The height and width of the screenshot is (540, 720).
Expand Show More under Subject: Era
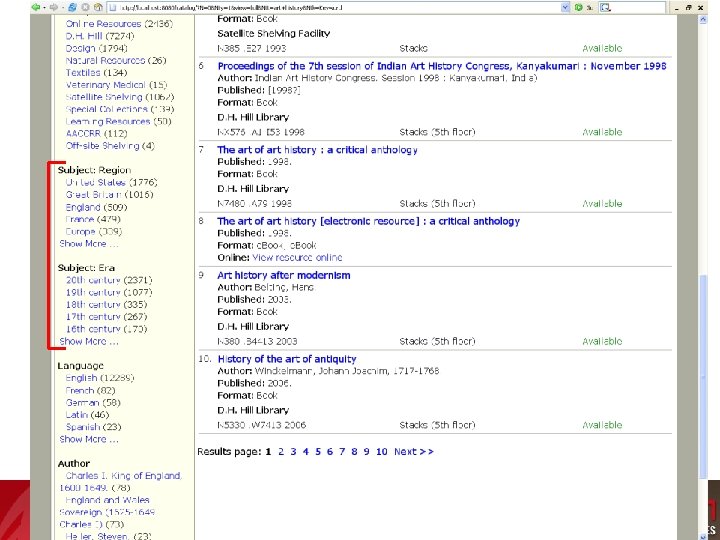click(x=89, y=342)
